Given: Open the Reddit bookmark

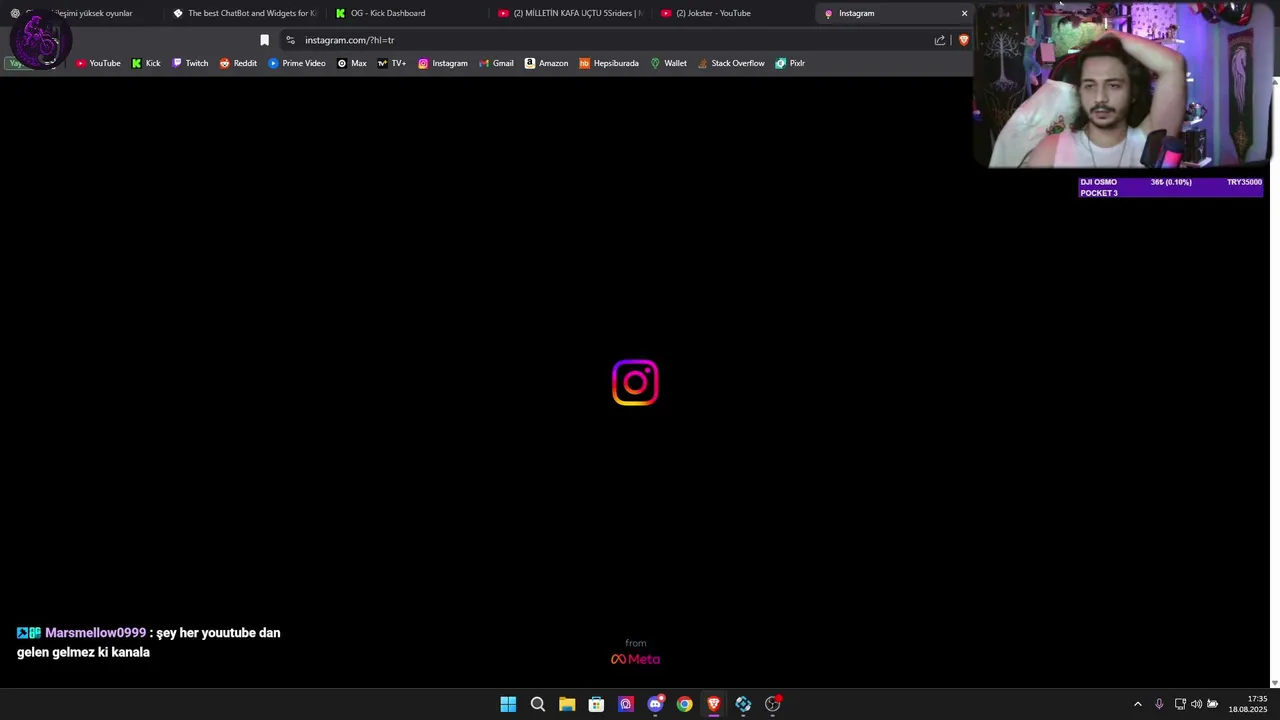Looking at the screenshot, I should 238,63.
